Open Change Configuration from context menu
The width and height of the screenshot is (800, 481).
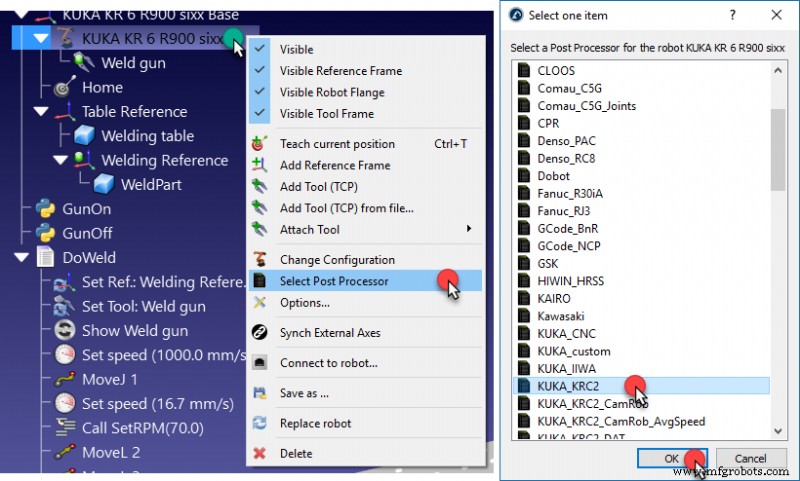(x=336, y=260)
